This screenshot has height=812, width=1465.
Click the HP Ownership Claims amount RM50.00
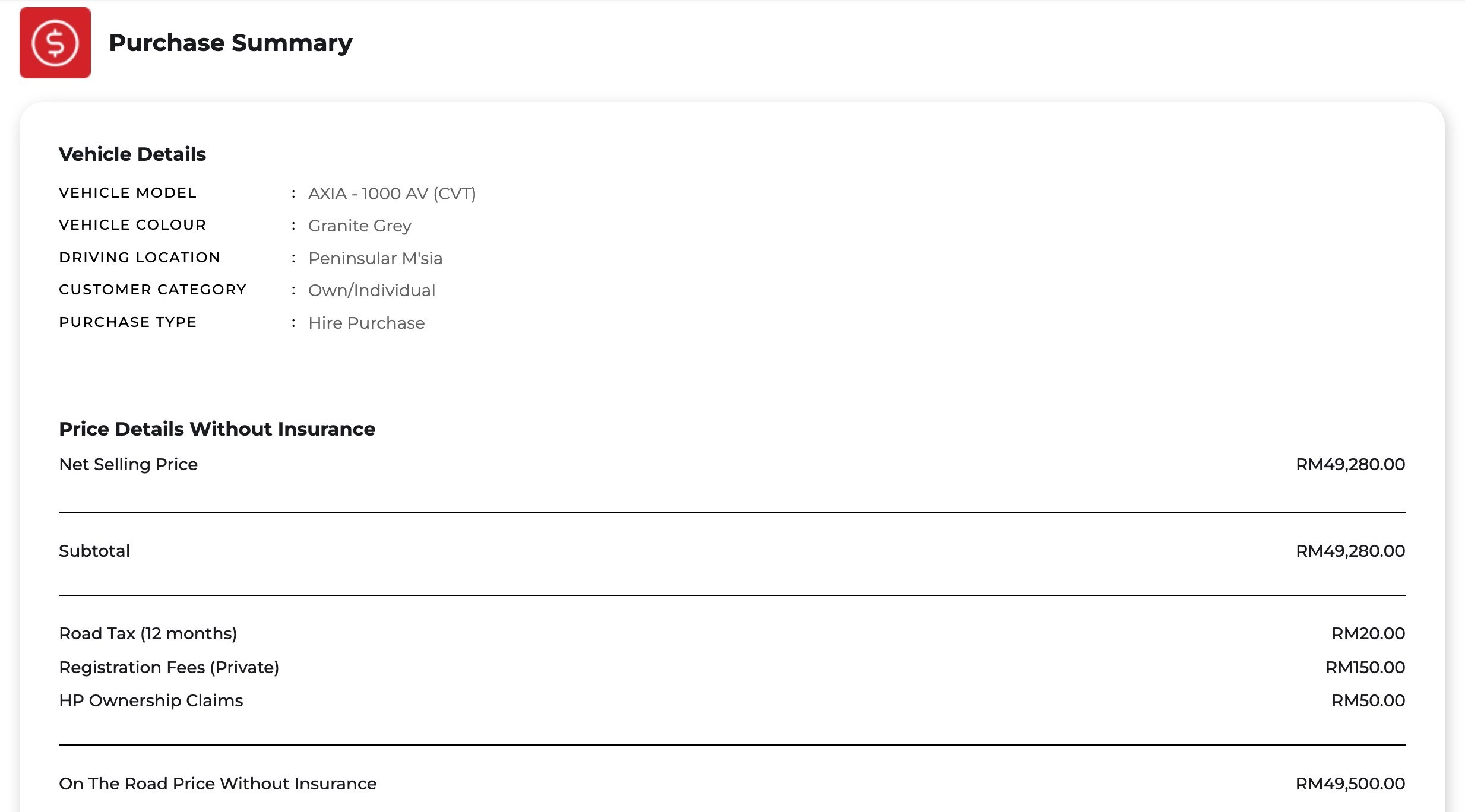coord(1368,700)
